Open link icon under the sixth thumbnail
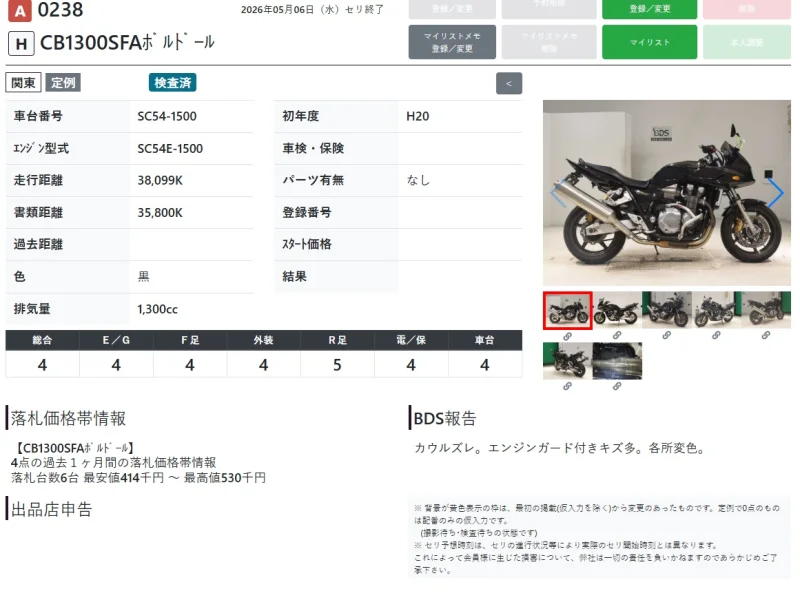The width and height of the screenshot is (800, 600). [567, 387]
